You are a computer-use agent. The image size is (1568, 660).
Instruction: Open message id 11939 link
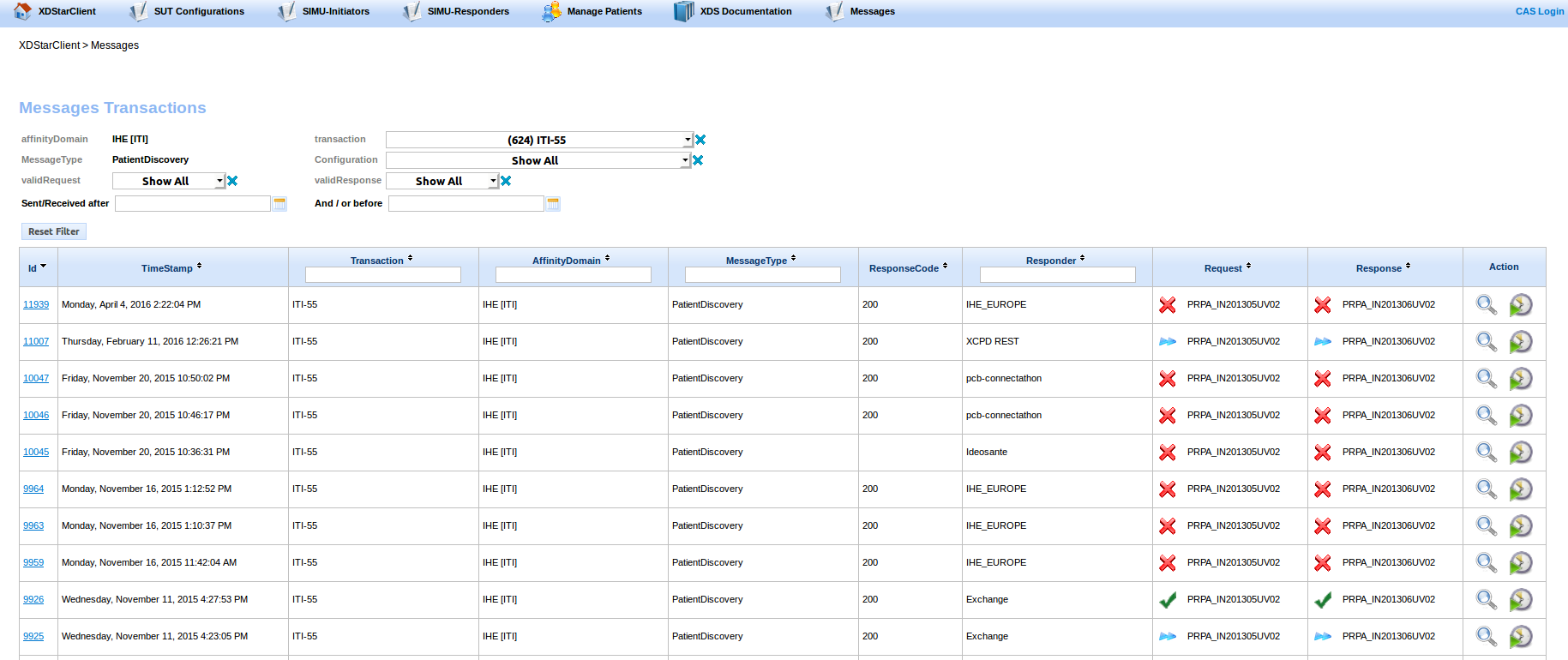pos(36,304)
